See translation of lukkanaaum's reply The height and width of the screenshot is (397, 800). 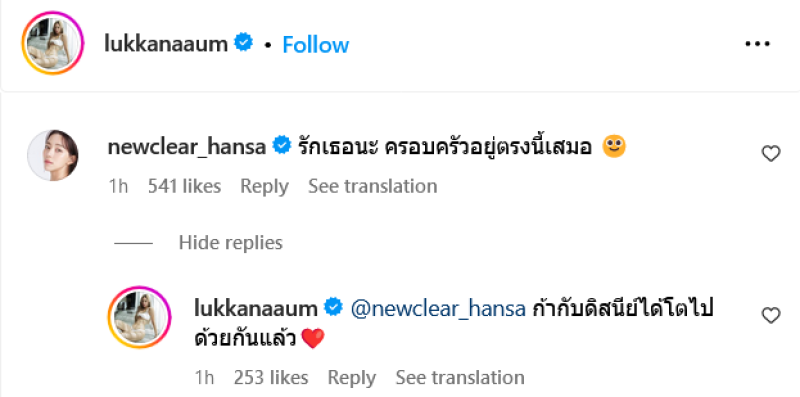[x=460, y=378]
